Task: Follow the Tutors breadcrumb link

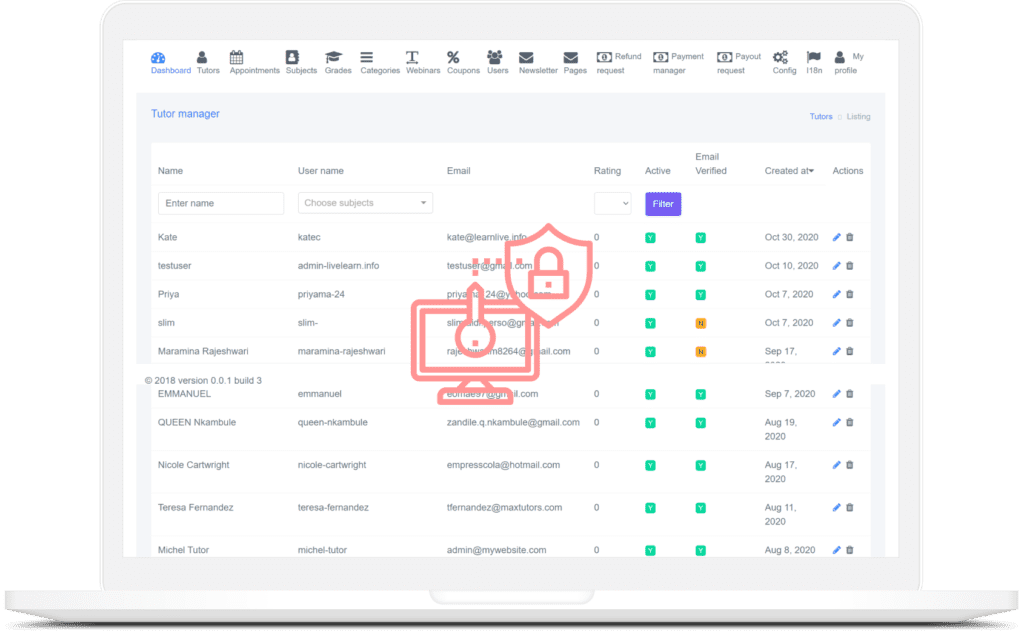Action: click(820, 116)
